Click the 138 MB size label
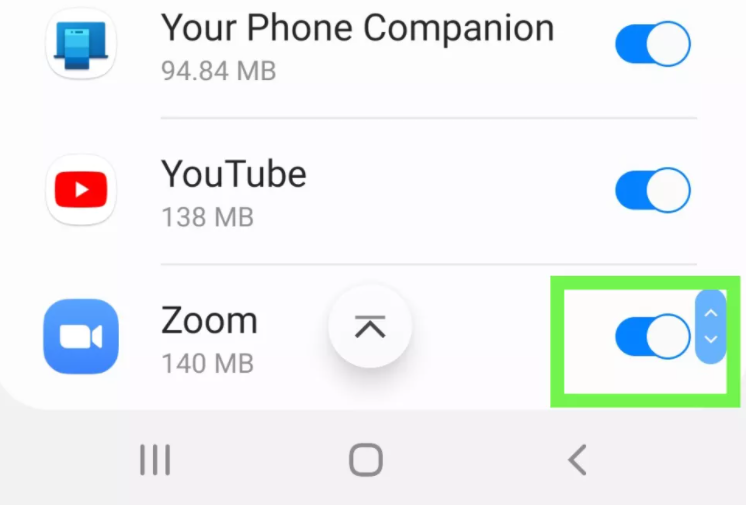Image resolution: width=751 pixels, height=505 pixels. (x=207, y=217)
